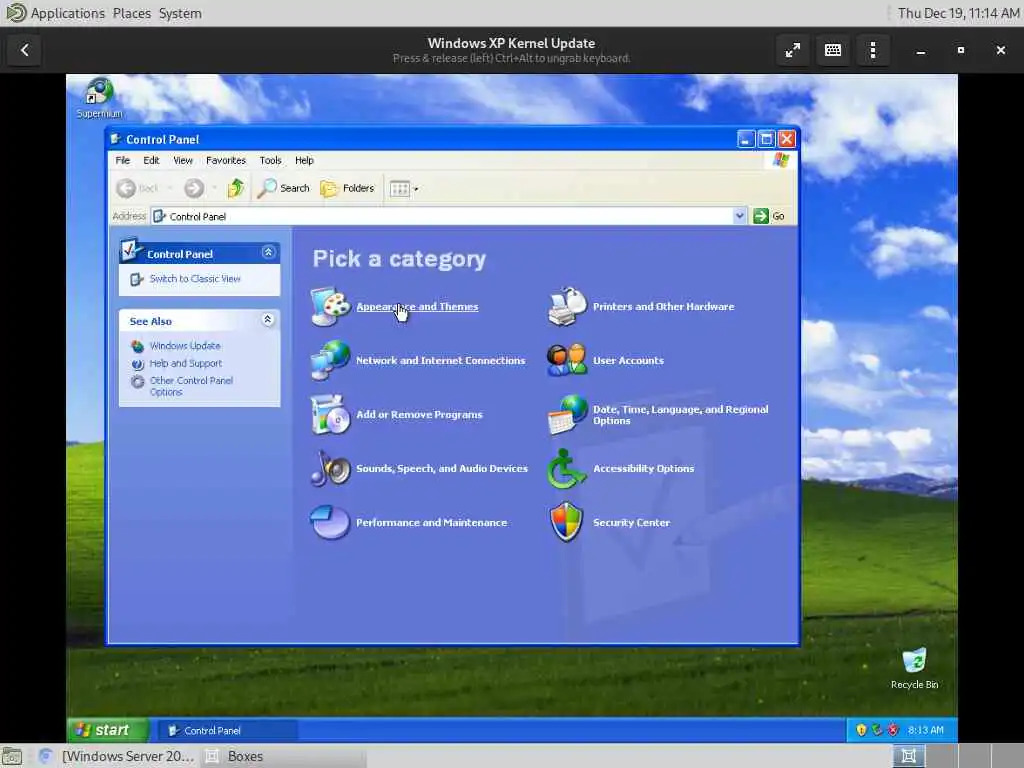Screen dimensions: 1024x768
Task: Click the host show-desktop icon bottom-left
Action: coord(11,756)
